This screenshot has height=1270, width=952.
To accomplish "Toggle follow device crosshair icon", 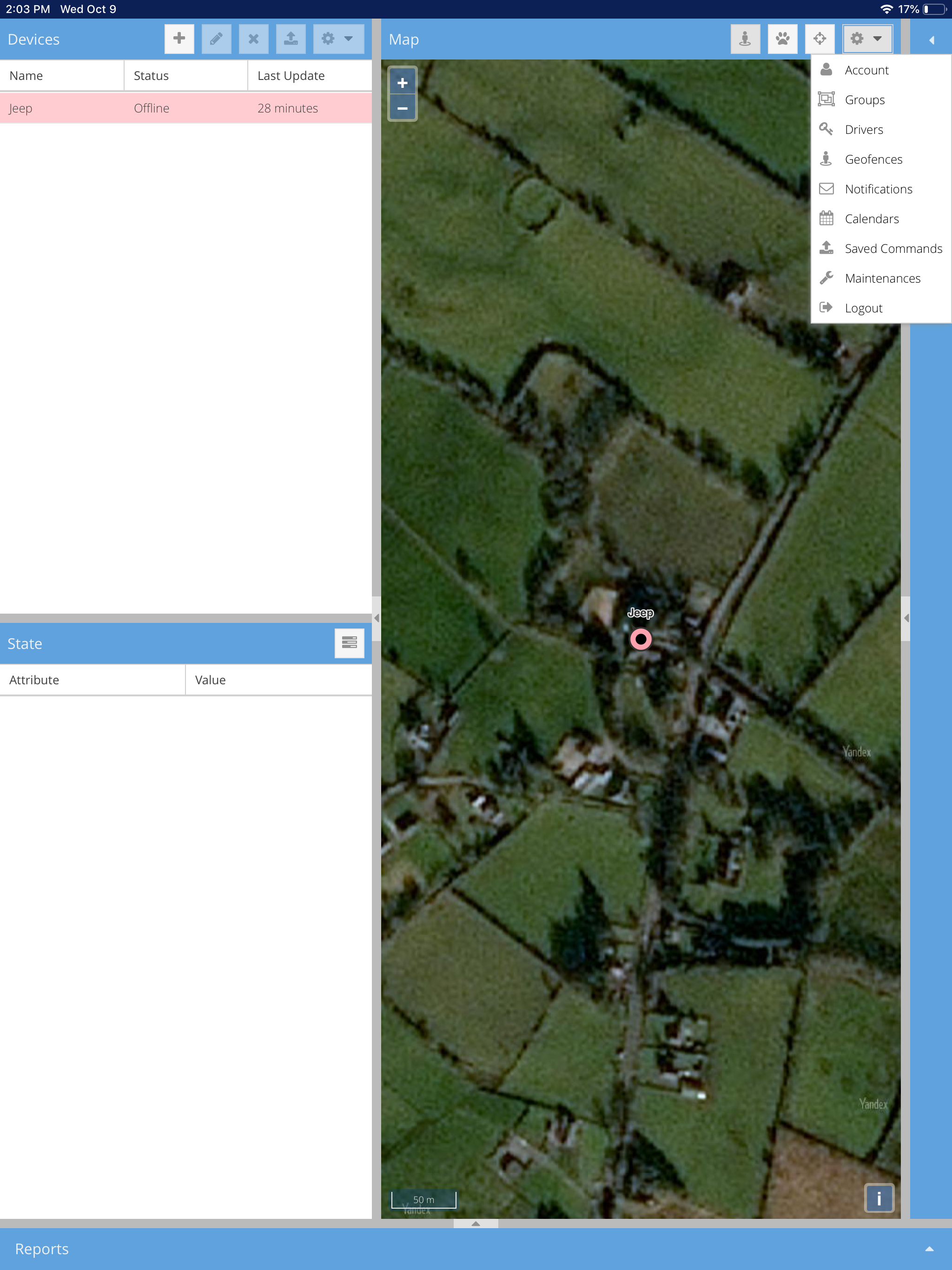I will [x=820, y=39].
